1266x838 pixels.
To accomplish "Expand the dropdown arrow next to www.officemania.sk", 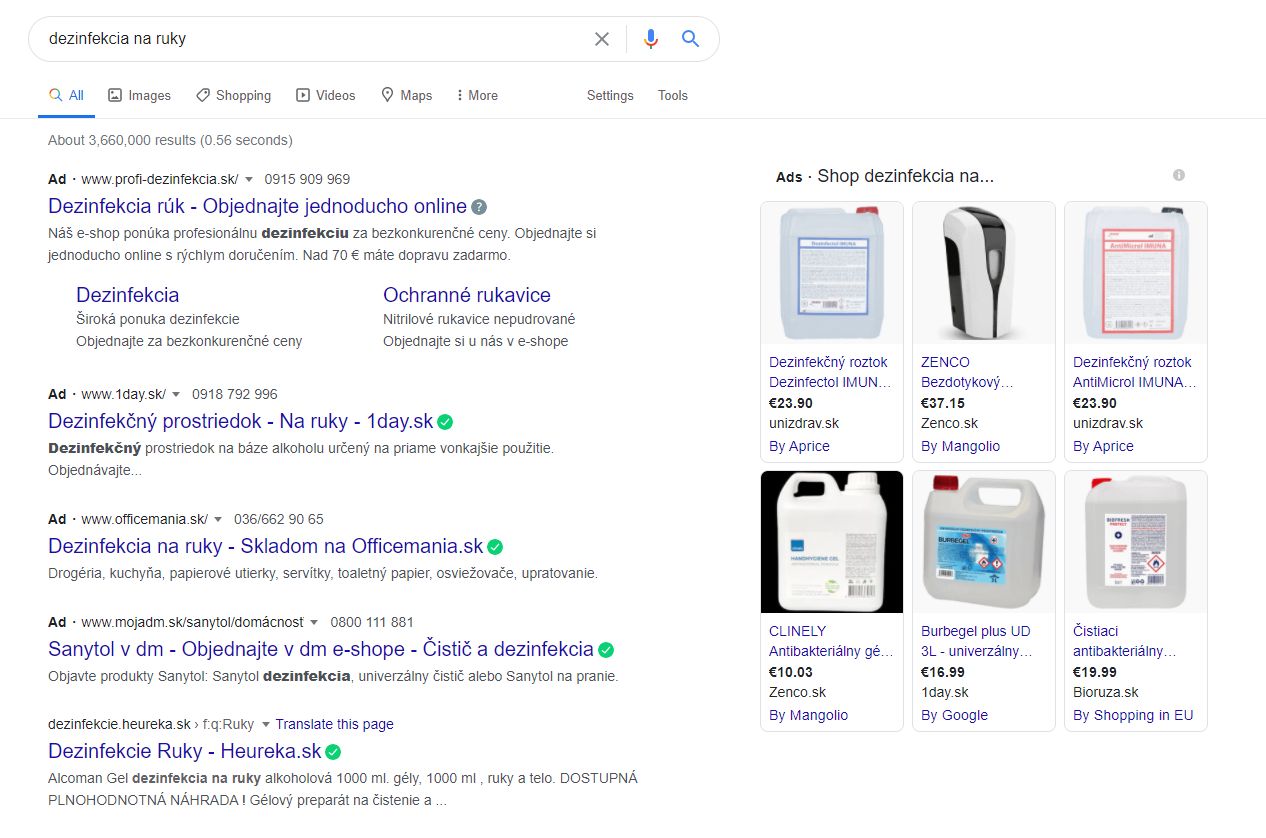I will pyautogui.click(x=218, y=520).
